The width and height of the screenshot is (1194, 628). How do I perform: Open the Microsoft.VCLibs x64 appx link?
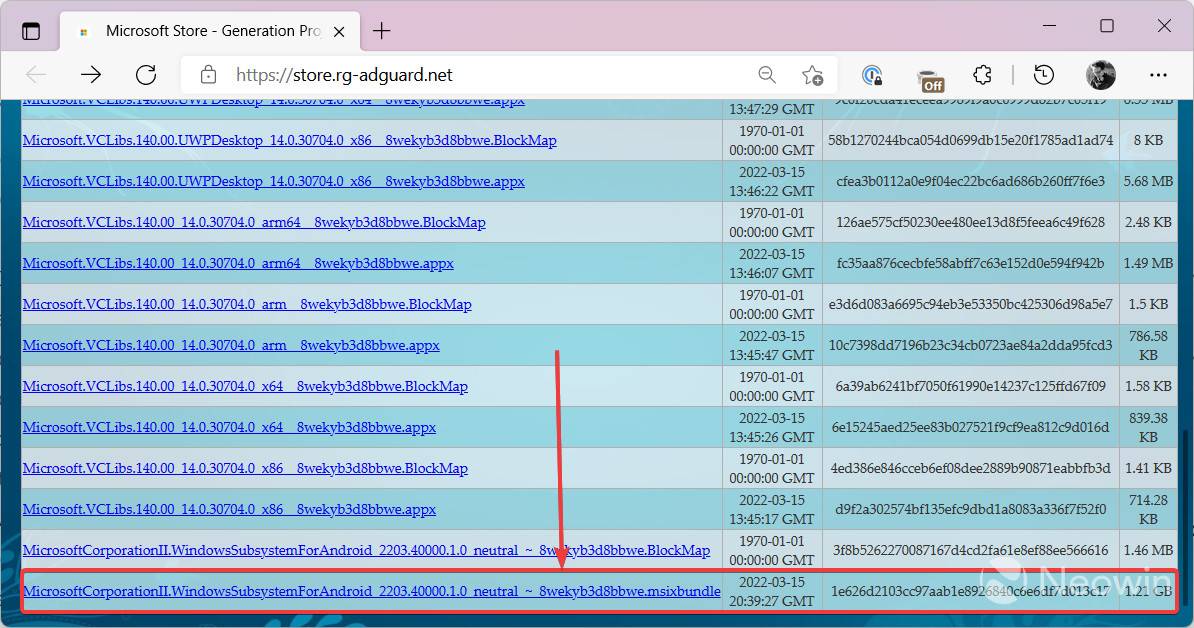pyautogui.click(x=230, y=427)
